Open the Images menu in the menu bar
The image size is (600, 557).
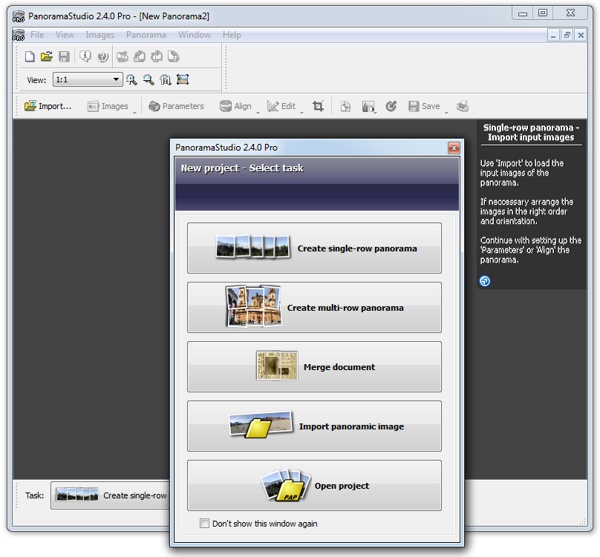coord(100,35)
